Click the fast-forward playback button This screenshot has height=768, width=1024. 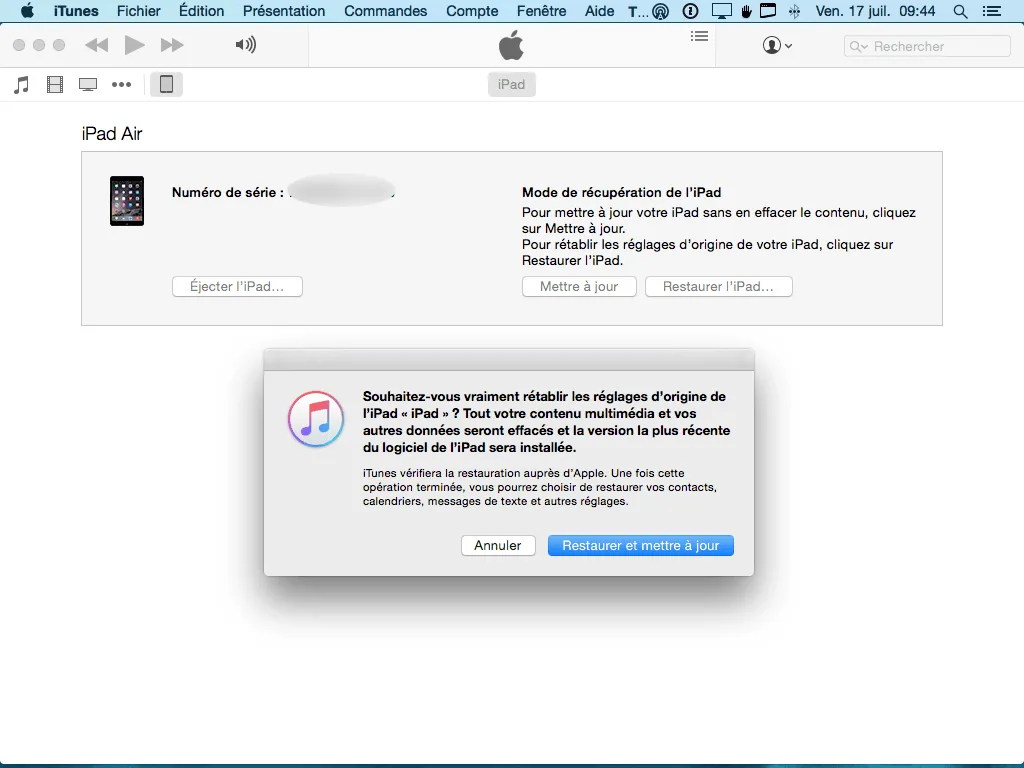(172, 45)
